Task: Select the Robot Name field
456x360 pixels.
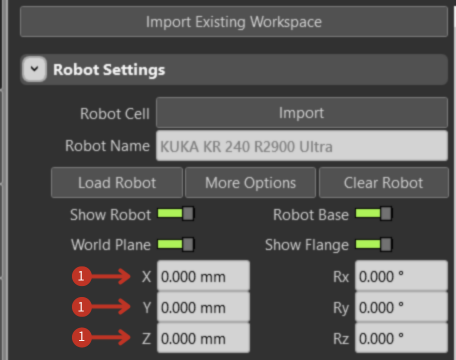Action: tap(302, 146)
